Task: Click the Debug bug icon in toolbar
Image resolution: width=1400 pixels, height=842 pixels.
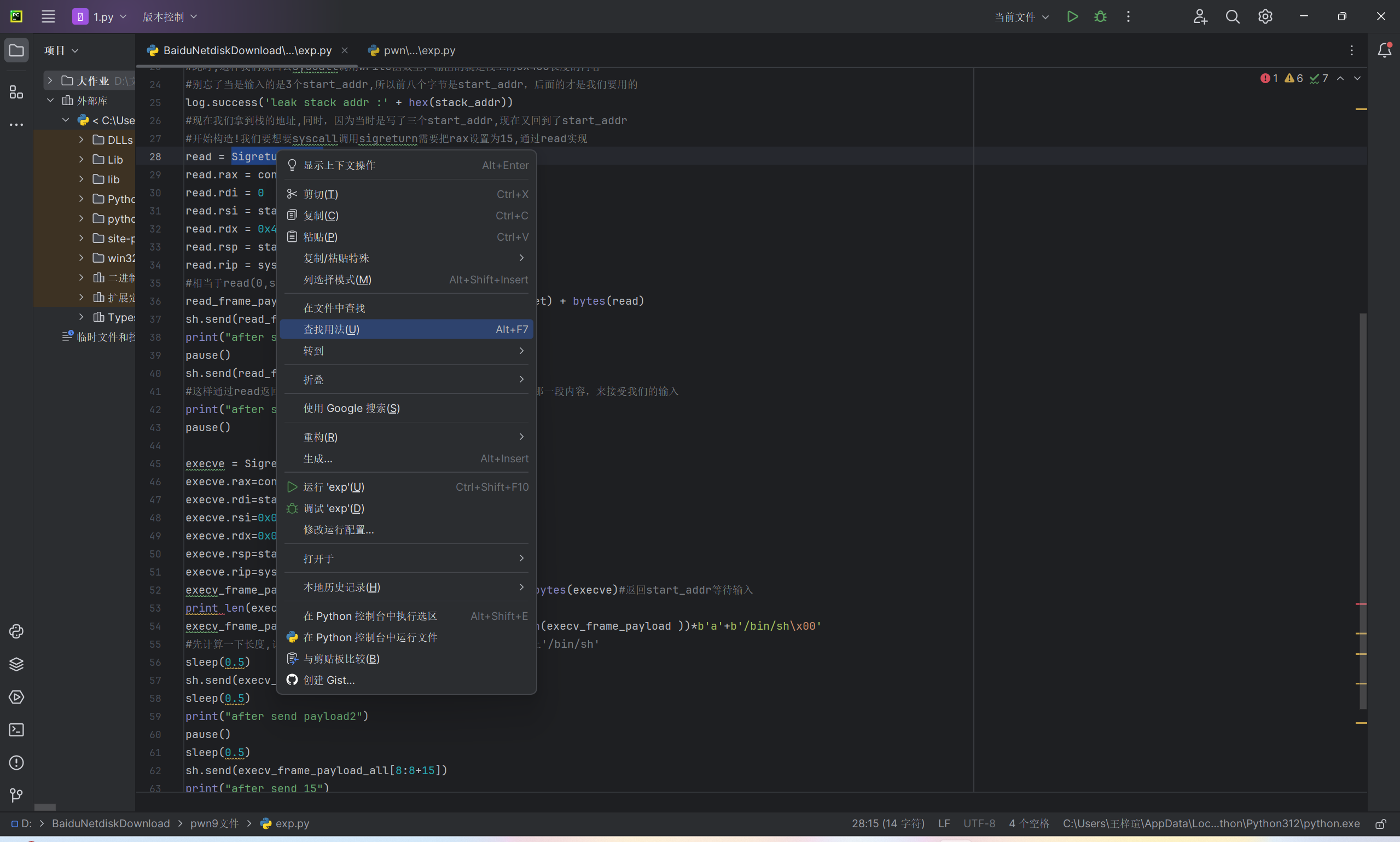Action: pyautogui.click(x=1100, y=16)
